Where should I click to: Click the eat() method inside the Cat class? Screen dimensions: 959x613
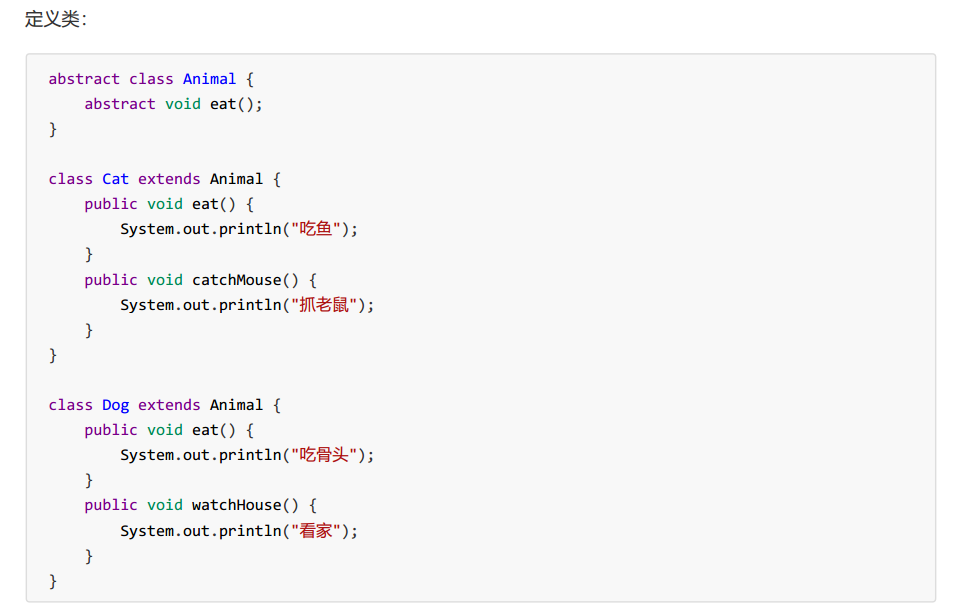(x=213, y=204)
